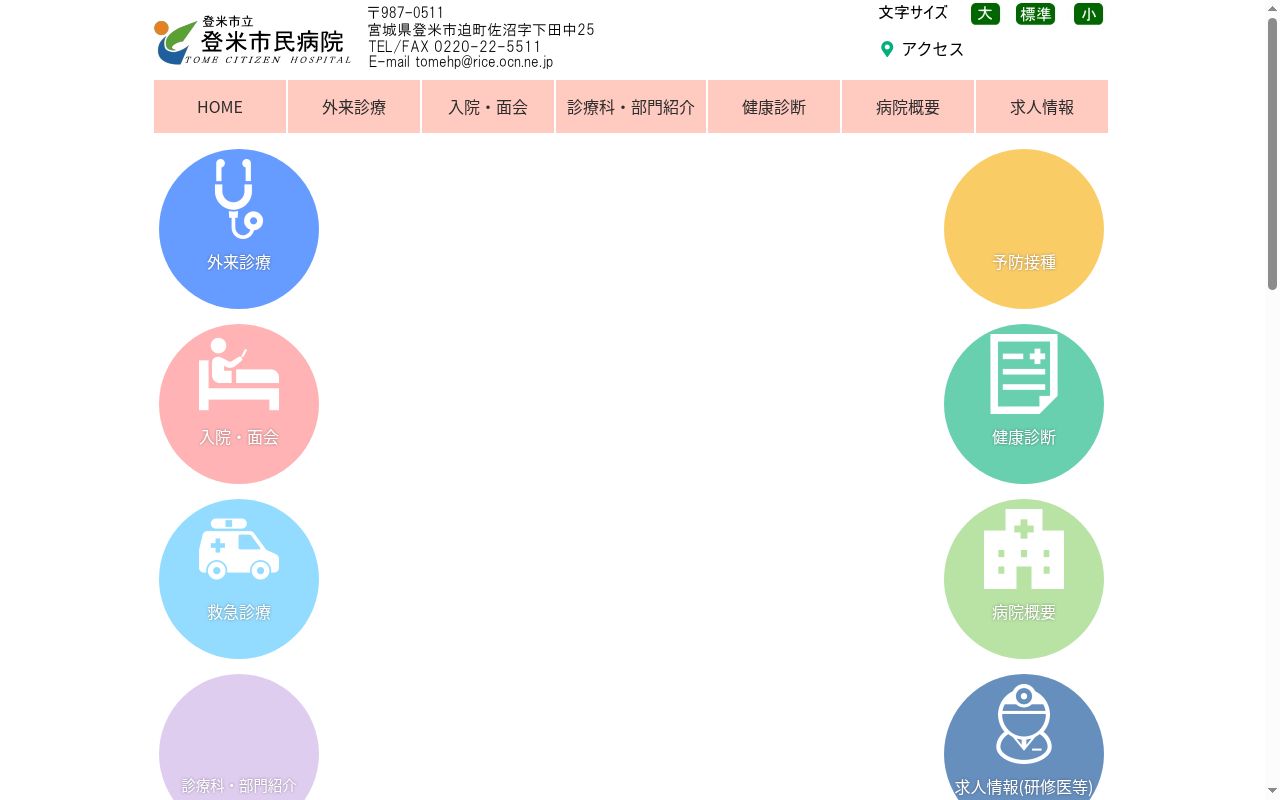Image resolution: width=1280 pixels, height=800 pixels.
Task: Open the hospital bed 入院・面会 circle
Action: [239, 404]
